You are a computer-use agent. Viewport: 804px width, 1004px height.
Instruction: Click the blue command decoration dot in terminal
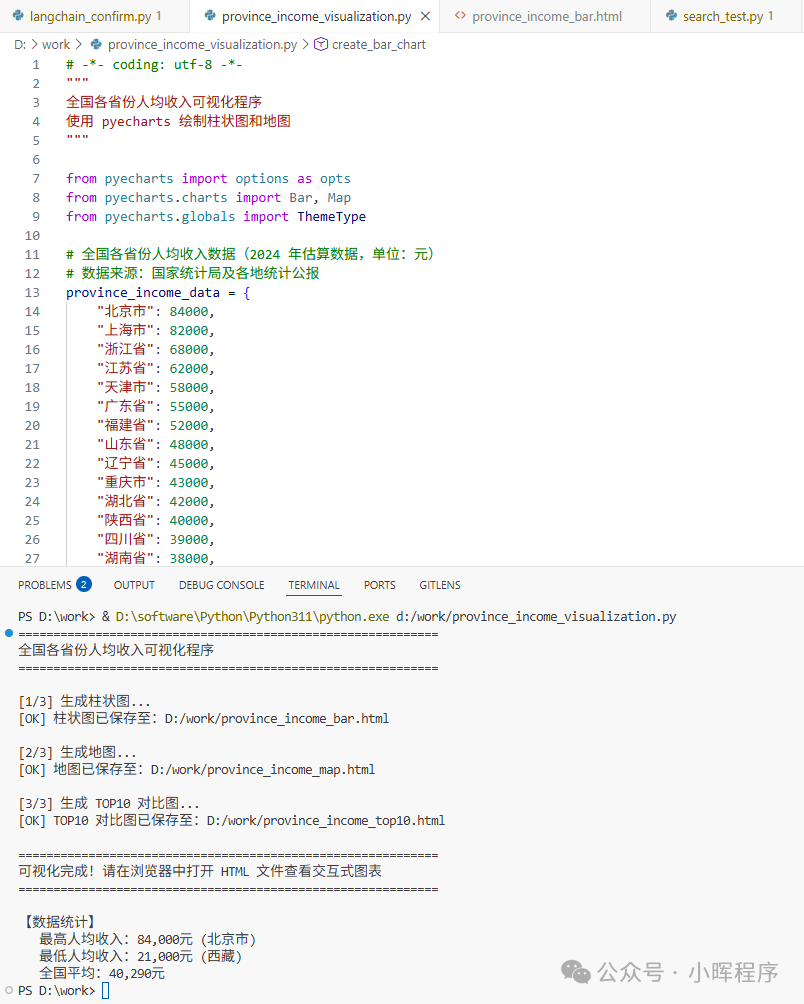click(x=9, y=633)
